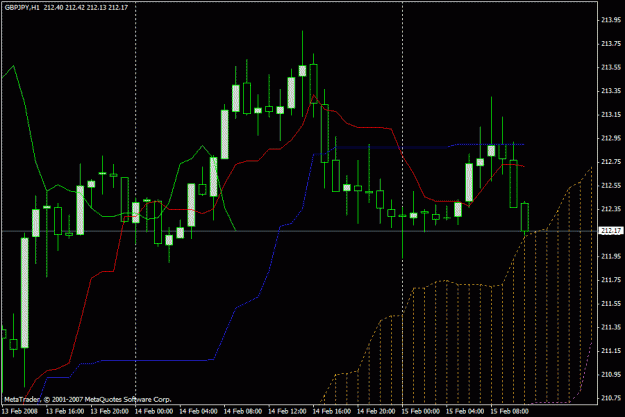Select the 13 Feb 2008 date label
This screenshot has width=625, height=417.
pos(20,411)
